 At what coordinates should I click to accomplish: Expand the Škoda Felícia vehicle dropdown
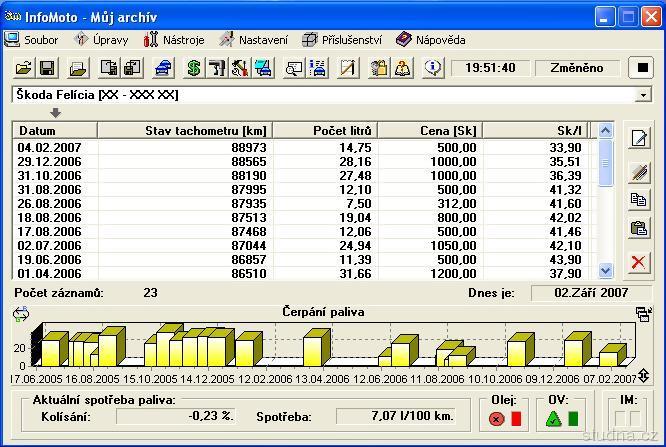pos(643,95)
